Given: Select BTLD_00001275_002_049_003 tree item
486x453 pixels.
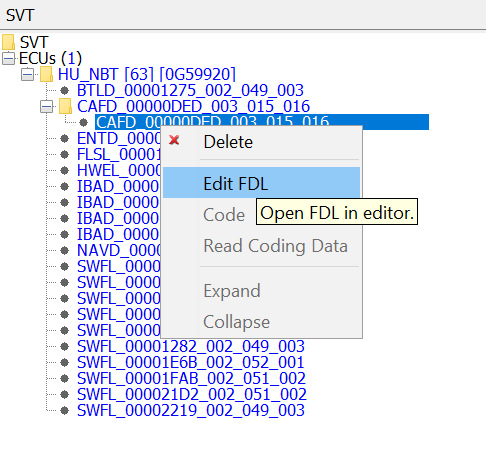Looking at the screenshot, I should click(190, 90).
